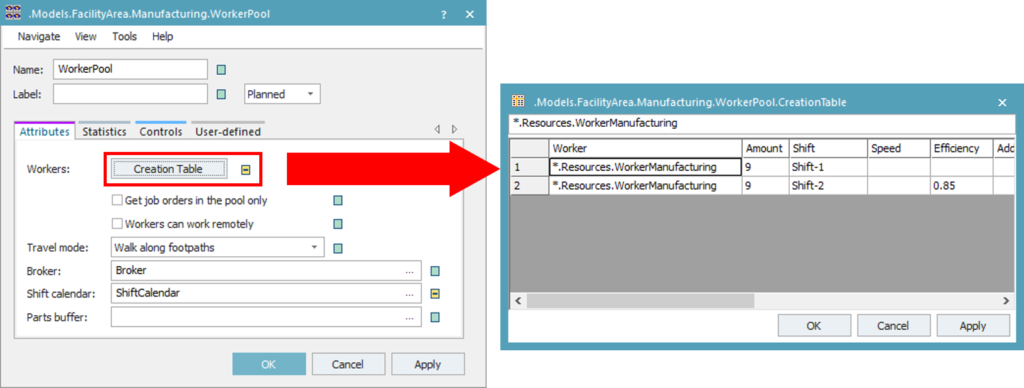Enable Workers can work remotely checkbox
The width and height of the screenshot is (1024, 388).
[118, 224]
